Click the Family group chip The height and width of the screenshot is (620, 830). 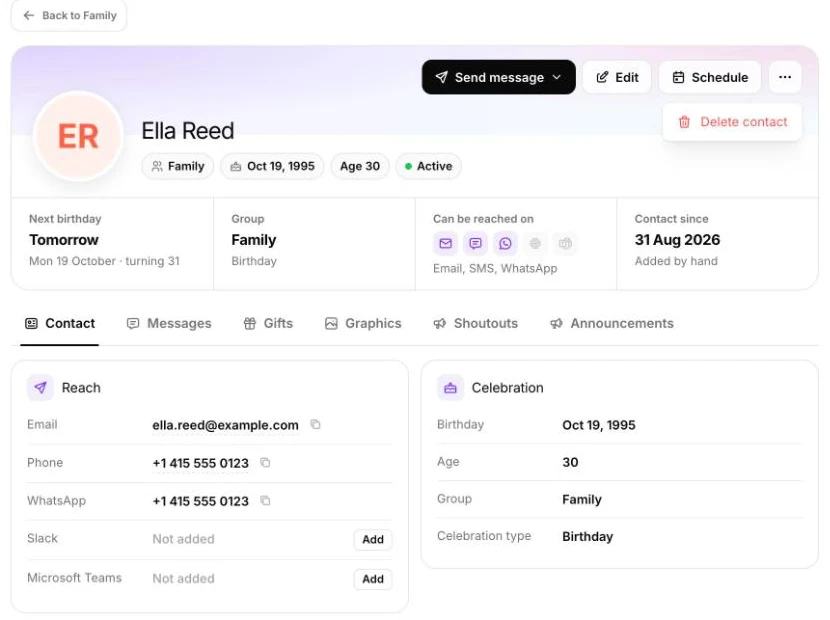coord(177,166)
